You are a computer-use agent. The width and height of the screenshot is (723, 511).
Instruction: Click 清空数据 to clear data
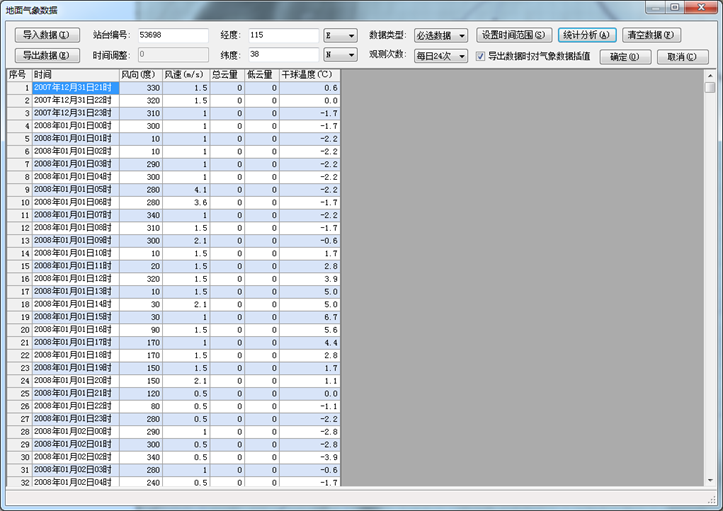(651, 35)
